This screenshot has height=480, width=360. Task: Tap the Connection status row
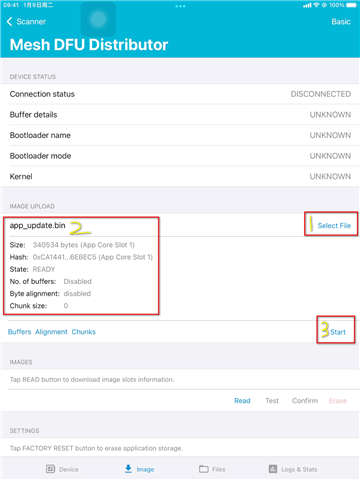(x=180, y=94)
